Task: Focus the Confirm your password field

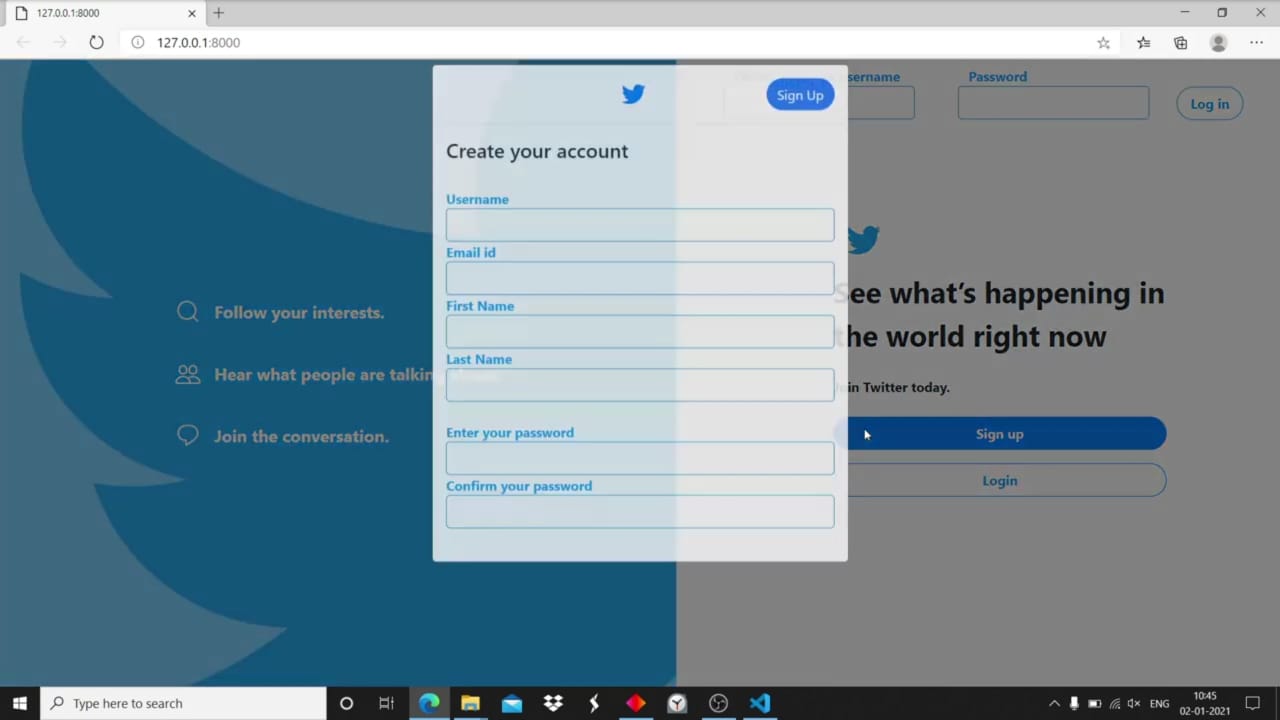Action: click(640, 512)
